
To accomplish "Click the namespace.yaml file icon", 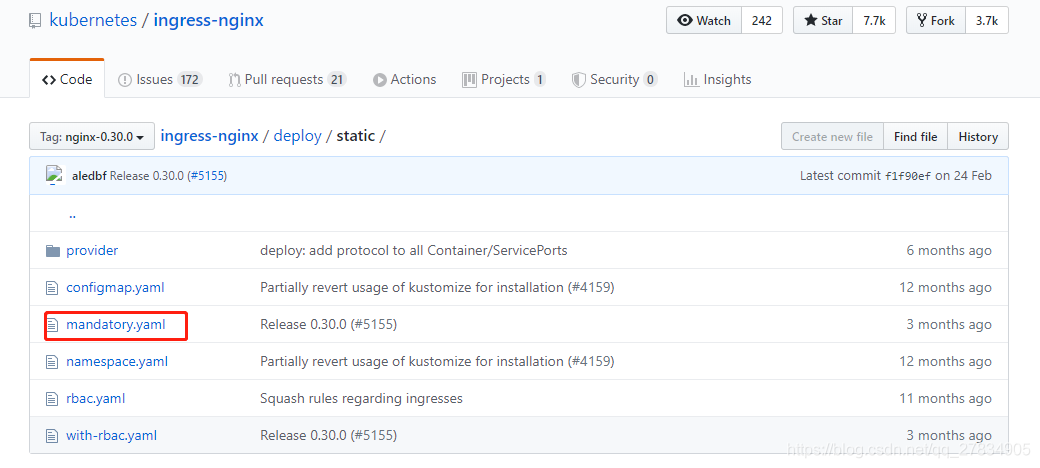I will coord(52,362).
